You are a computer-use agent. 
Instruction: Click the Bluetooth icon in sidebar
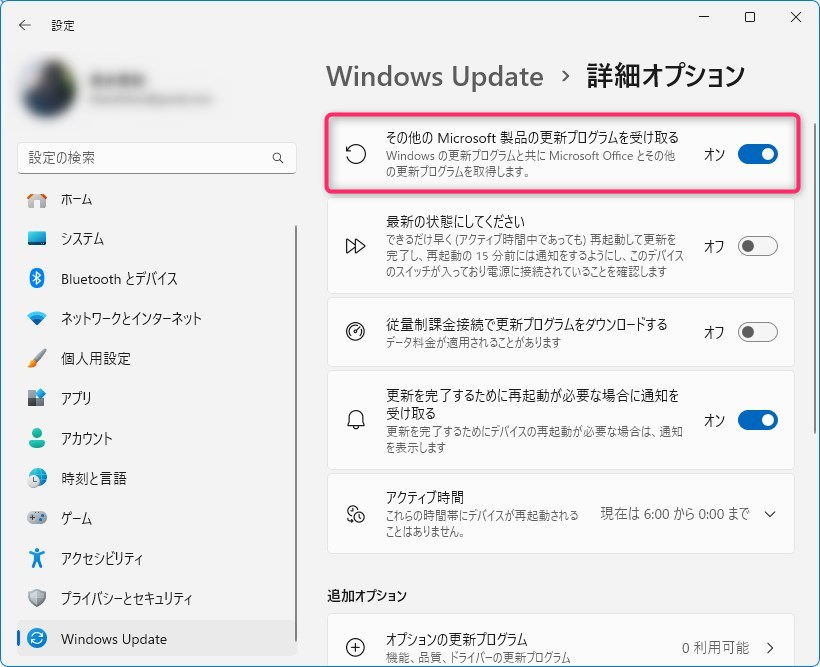tap(37, 279)
